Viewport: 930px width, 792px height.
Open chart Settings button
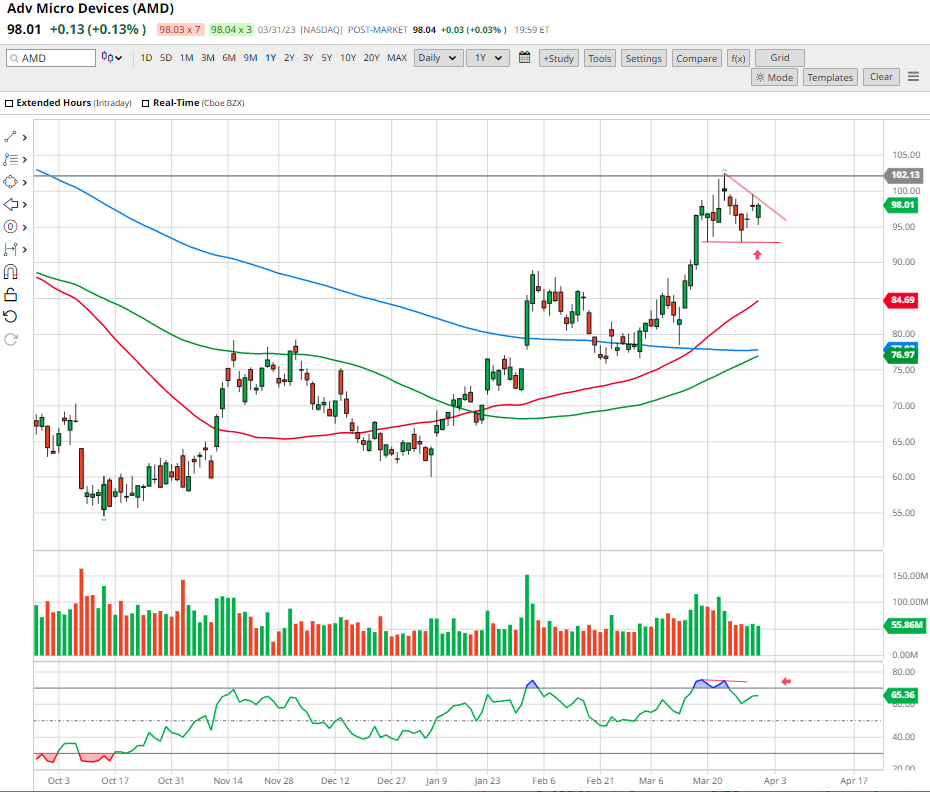[644, 58]
